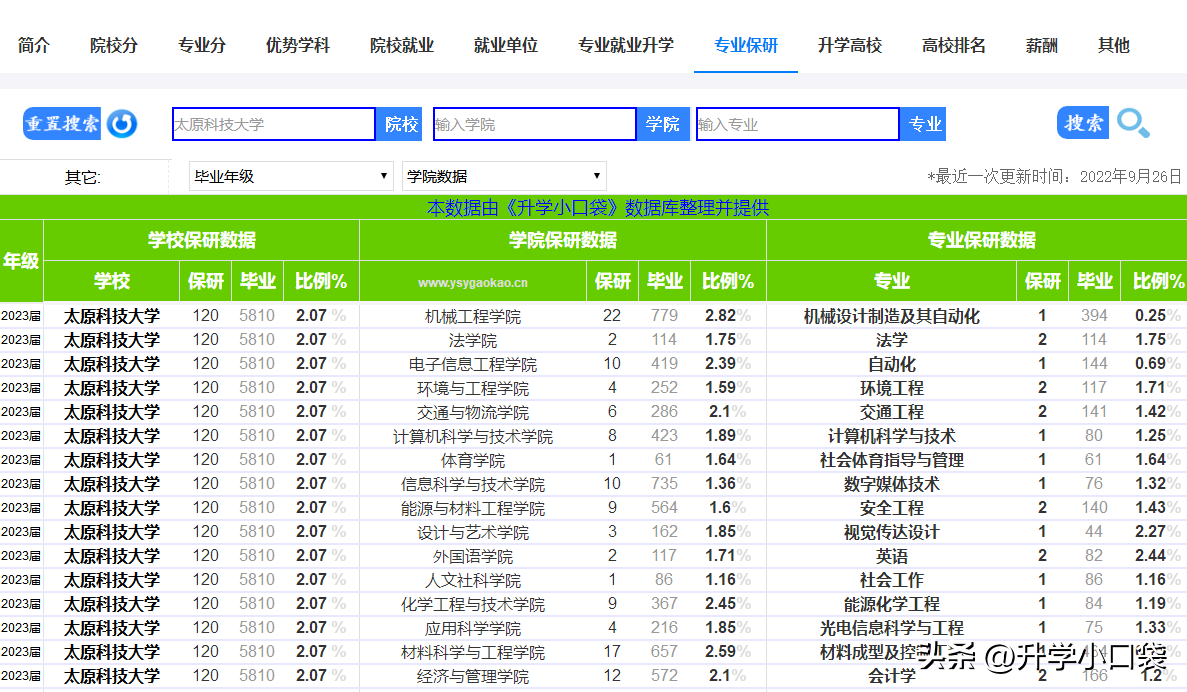Switch to the 高校排名 tab
The height and width of the screenshot is (692, 1187).
pyautogui.click(x=953, y=45)
